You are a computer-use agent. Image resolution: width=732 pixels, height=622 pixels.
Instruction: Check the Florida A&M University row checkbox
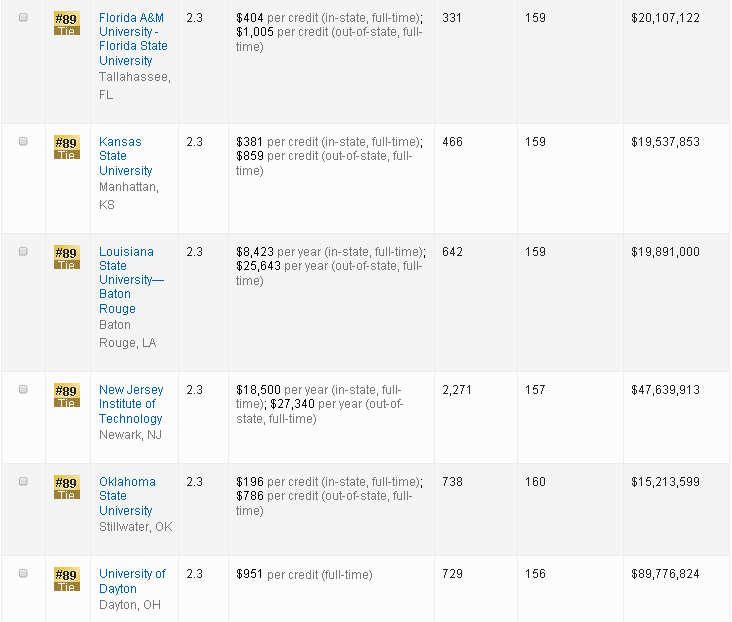pos(23,19)
